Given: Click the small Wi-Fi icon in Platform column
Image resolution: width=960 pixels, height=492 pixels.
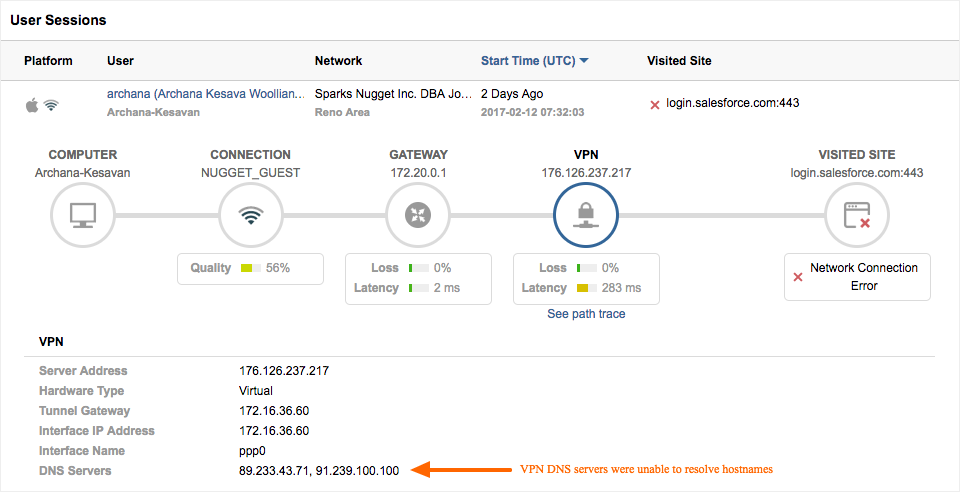Looking at the screenshot, I should pyautogui.click(x=51, y=104).
